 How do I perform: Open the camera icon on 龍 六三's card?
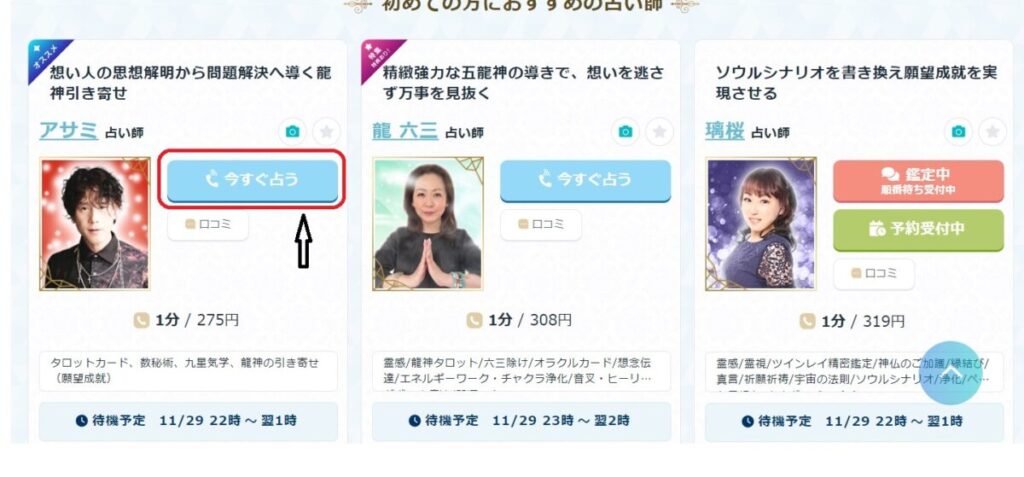(626, 132)
